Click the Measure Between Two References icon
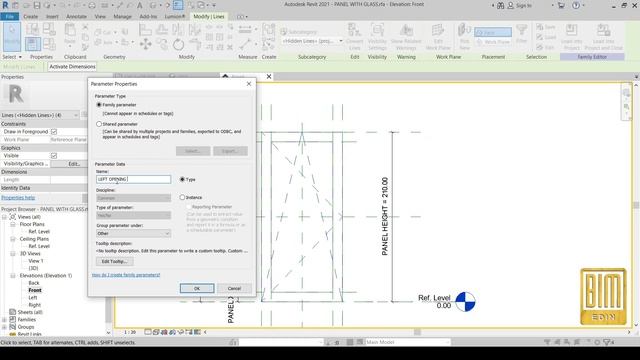The height and width of the screenshot is (360, 640). pyautogui.click(x=245, y=29)
